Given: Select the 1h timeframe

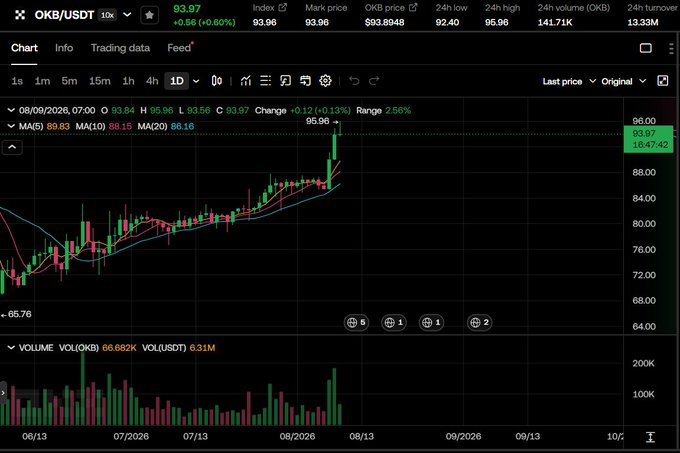Looking at the screenshot, I should pos(128,81).
